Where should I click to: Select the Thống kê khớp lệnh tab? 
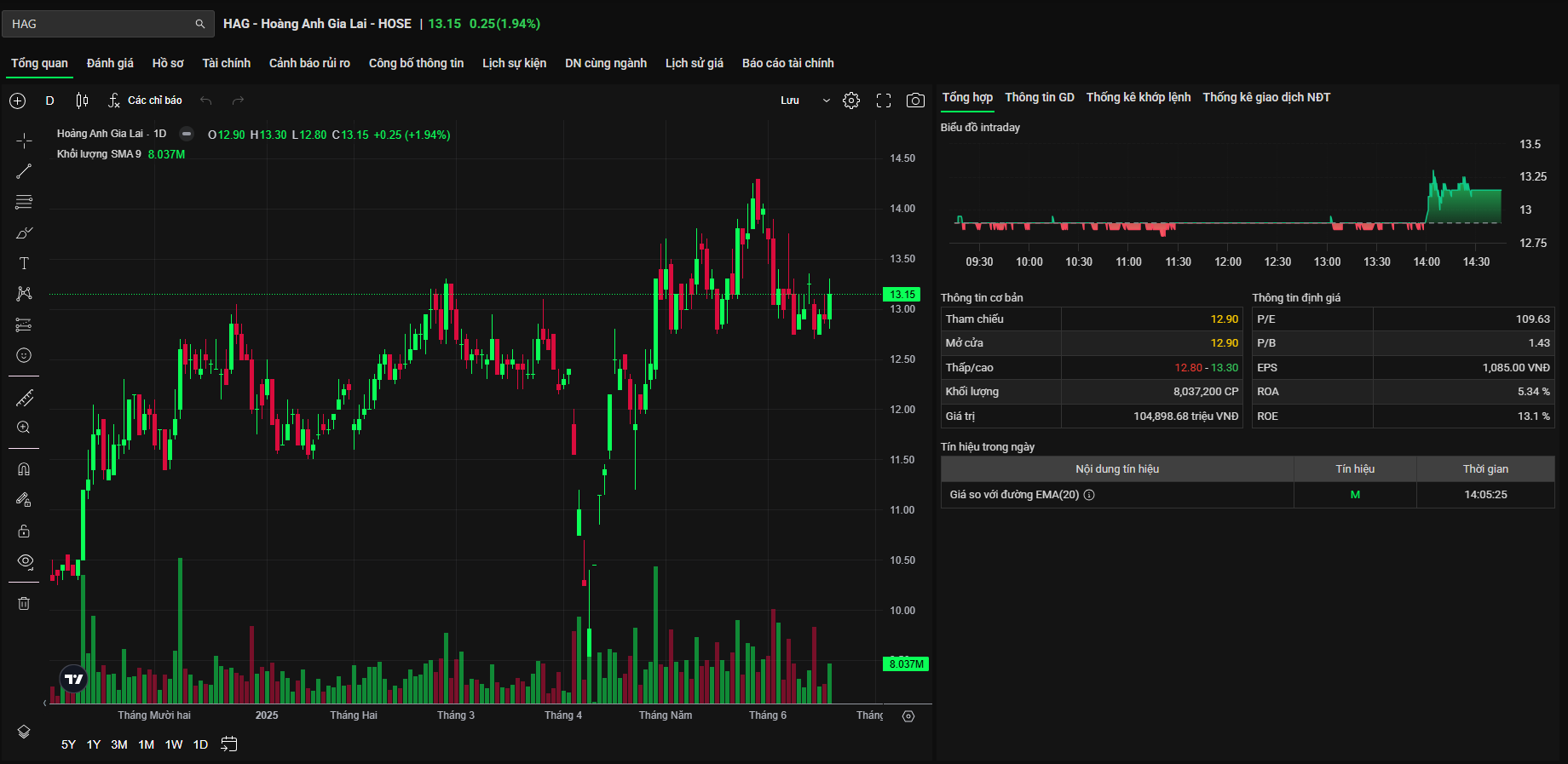[x=1139, y=97]
